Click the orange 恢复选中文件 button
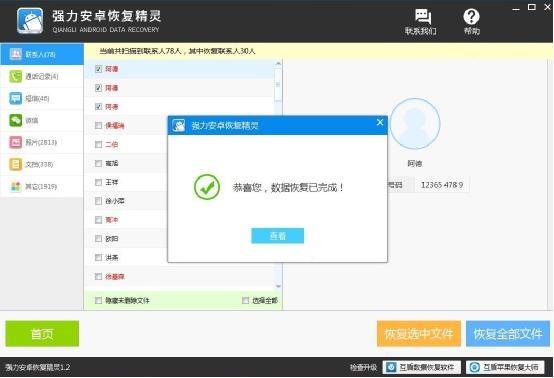This screenshot has width=554, height=378. [419, 333]
